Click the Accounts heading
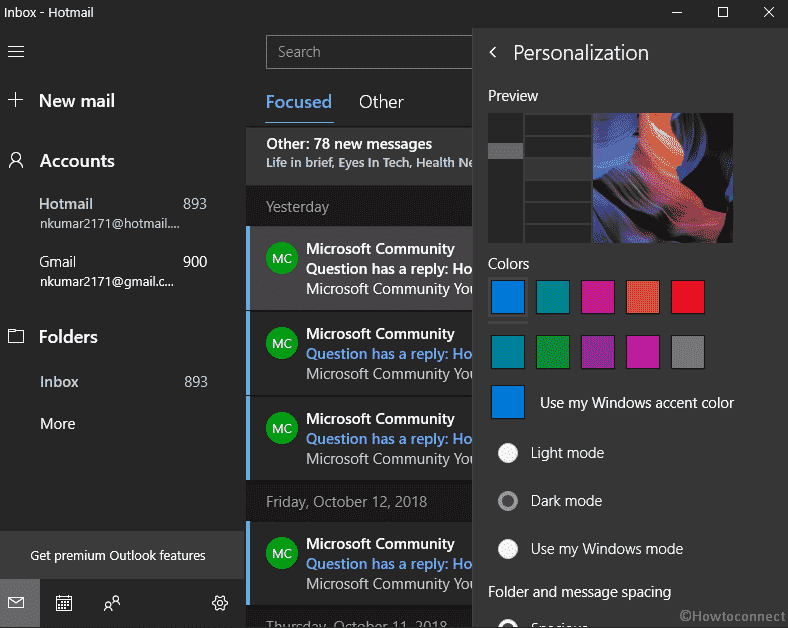This screenshot has width=788, height=628. pos(77,161)
